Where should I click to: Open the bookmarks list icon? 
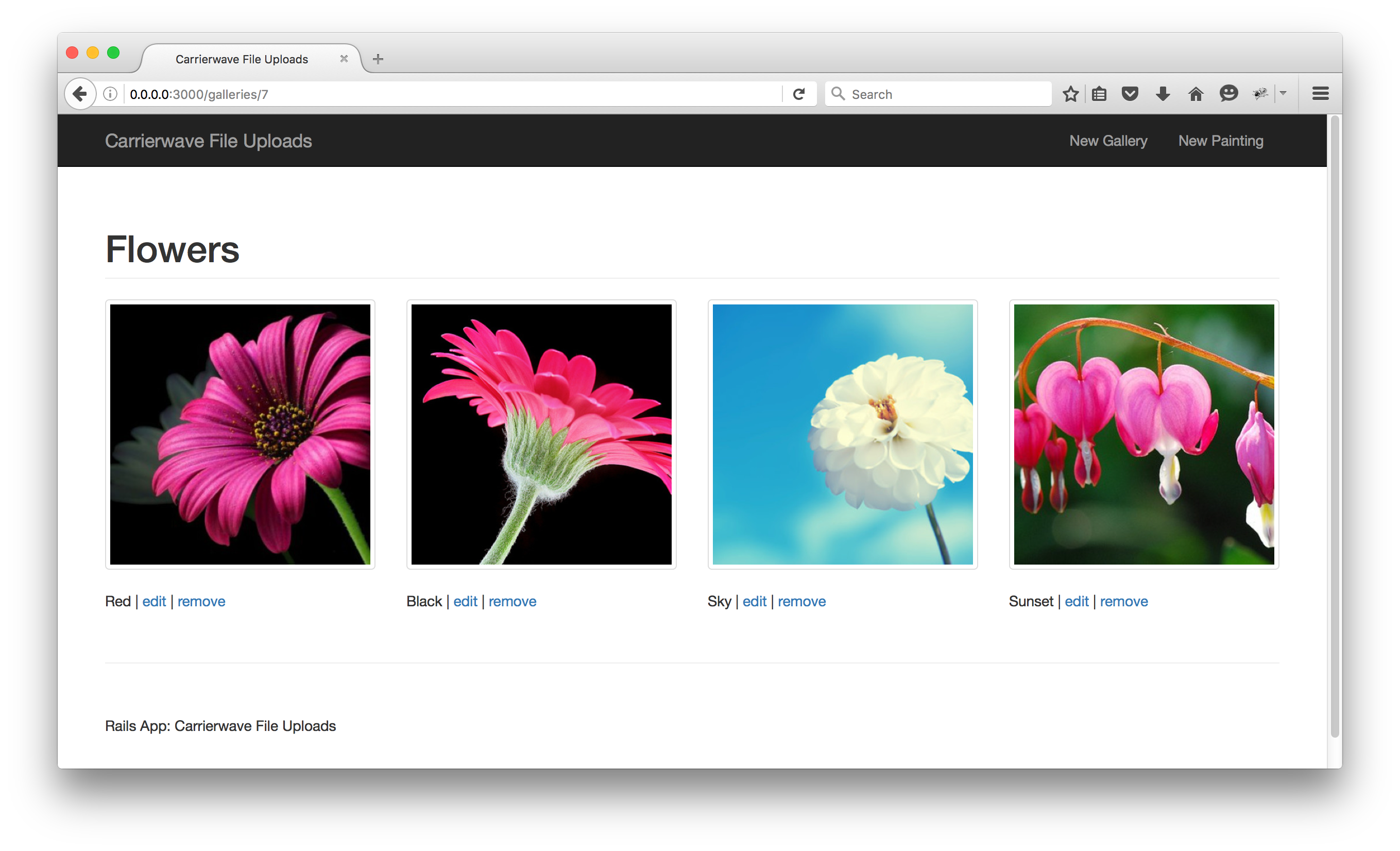click(1099, 94)
